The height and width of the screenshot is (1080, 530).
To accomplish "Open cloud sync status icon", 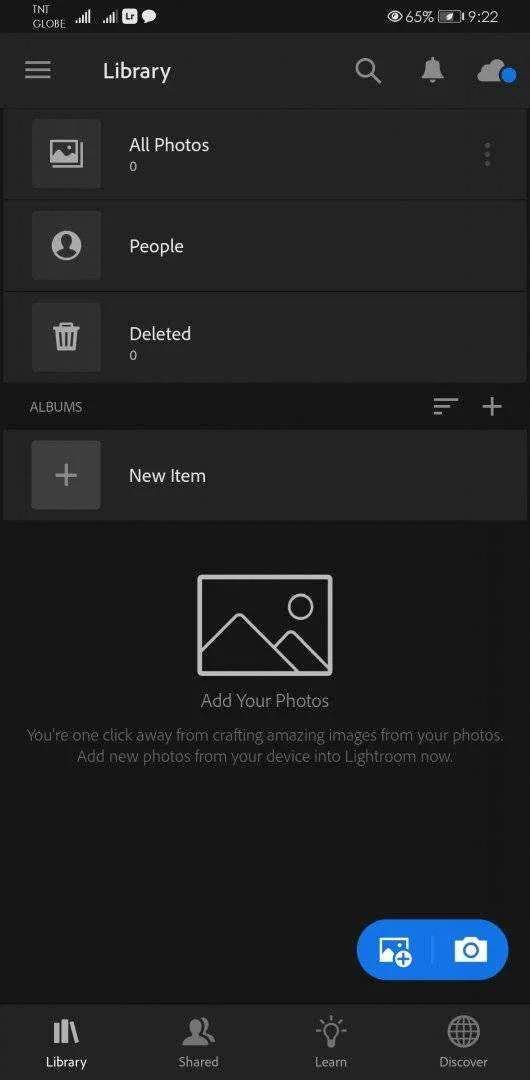I will 496,72.
